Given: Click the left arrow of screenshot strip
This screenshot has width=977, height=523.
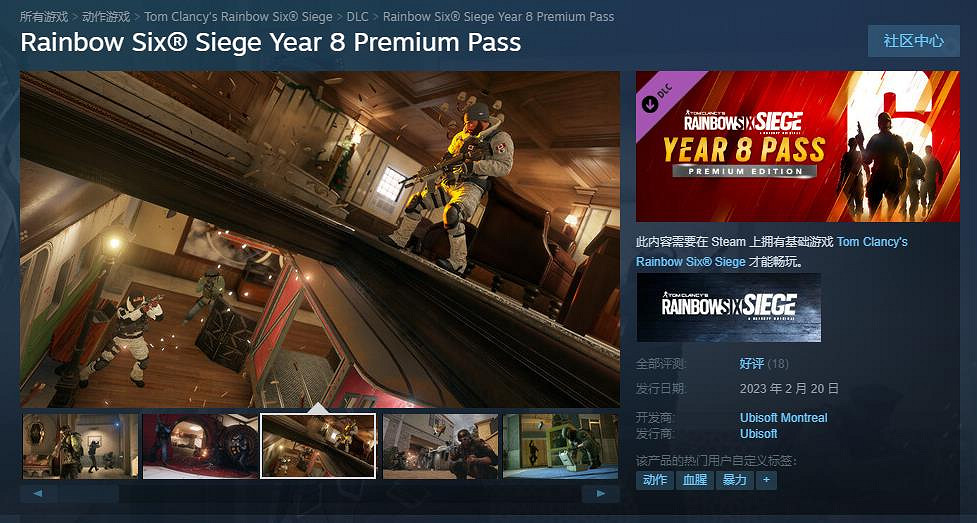Looking at the screenshot, I should click(x=39, y=494).
